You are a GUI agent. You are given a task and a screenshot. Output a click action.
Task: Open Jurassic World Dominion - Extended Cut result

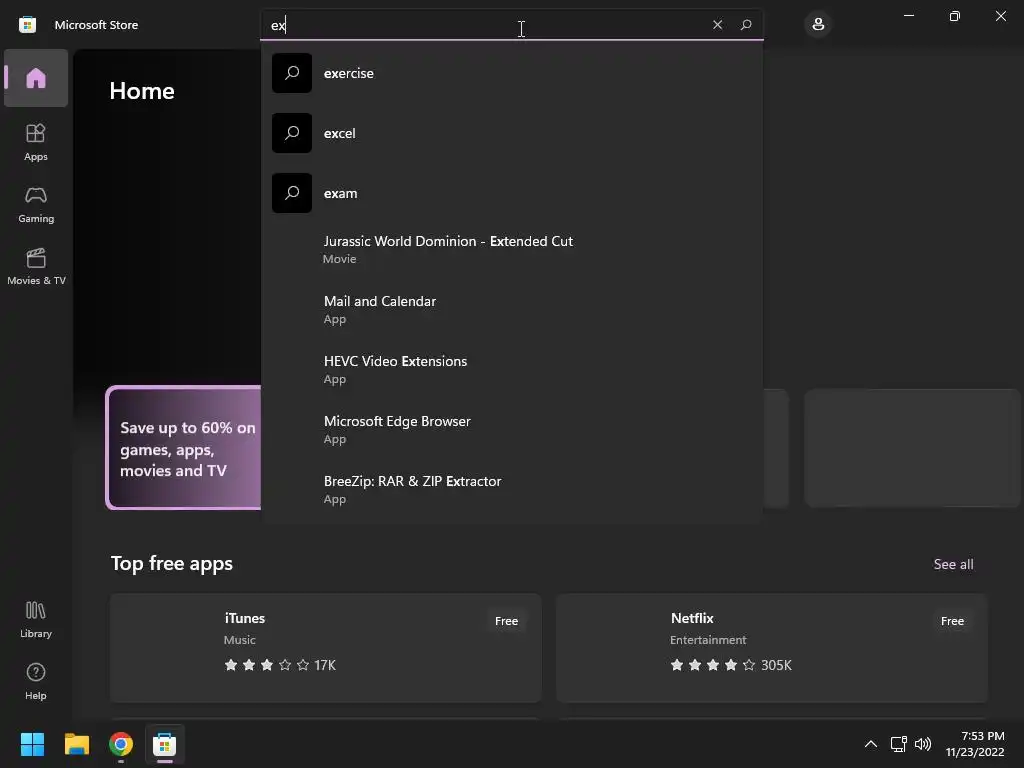(511, 249)
